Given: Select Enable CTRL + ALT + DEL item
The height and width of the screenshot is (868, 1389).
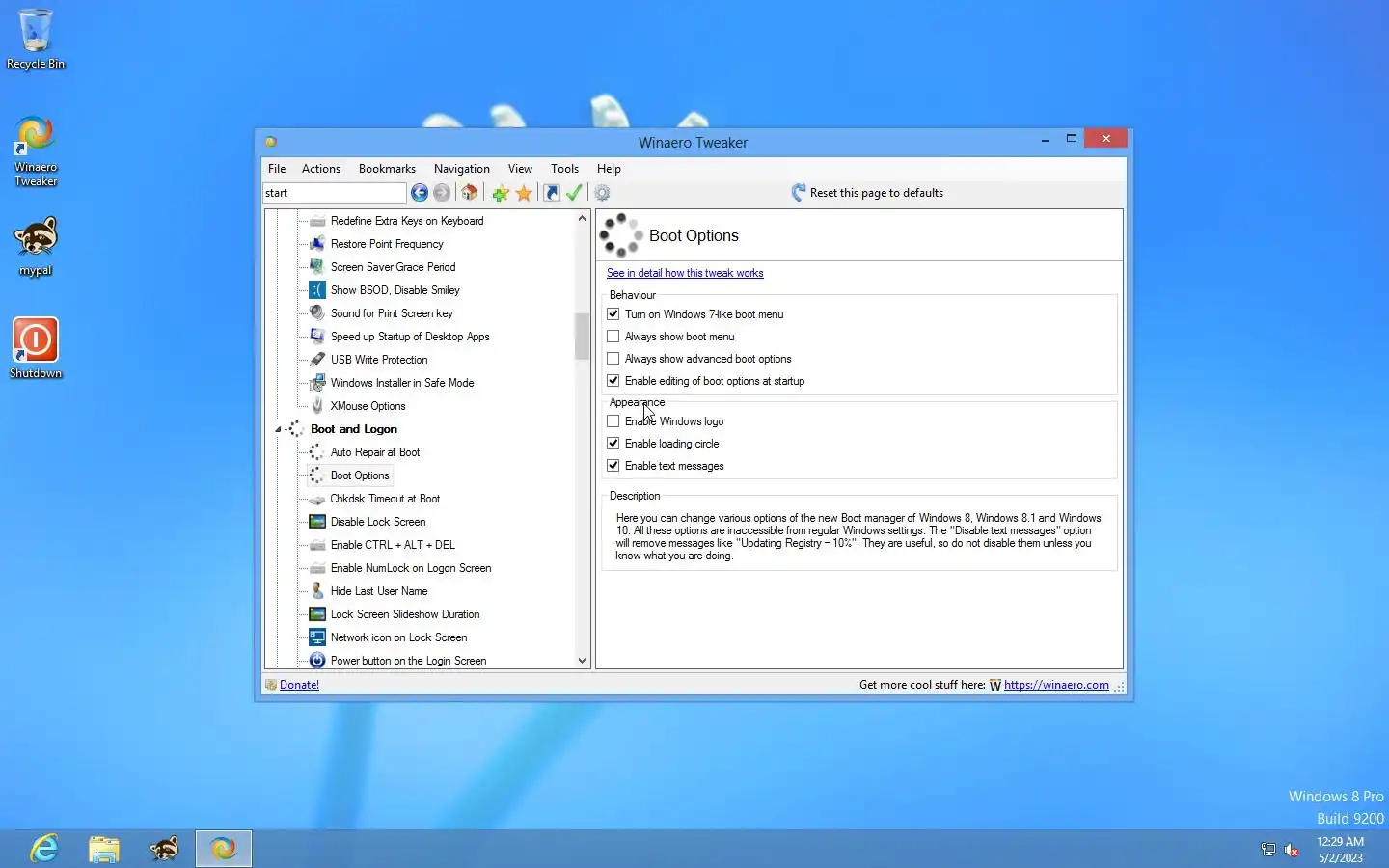Looking at the screenshot, I should [393, 545].
